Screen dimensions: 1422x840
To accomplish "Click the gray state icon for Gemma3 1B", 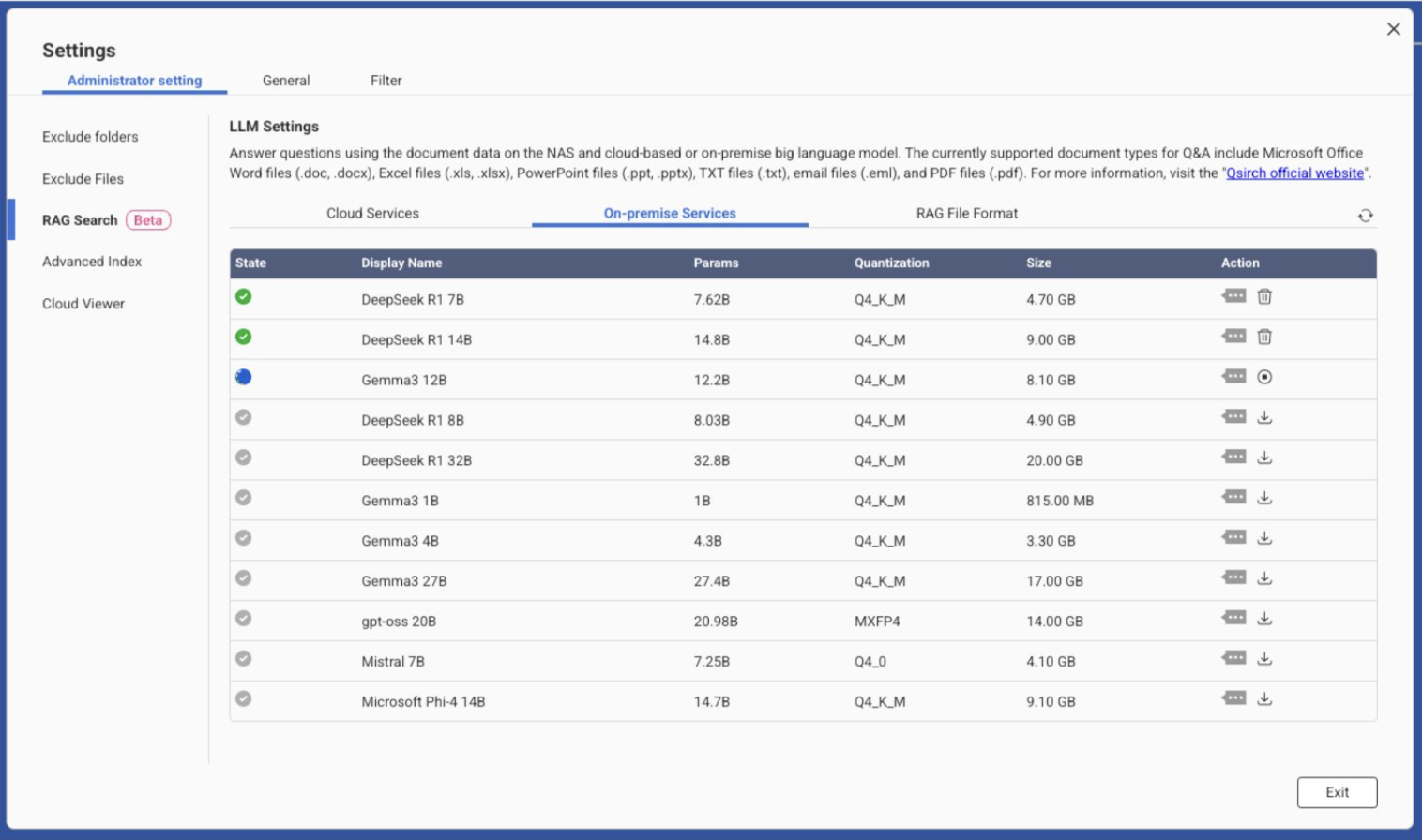I will (243, 498).
